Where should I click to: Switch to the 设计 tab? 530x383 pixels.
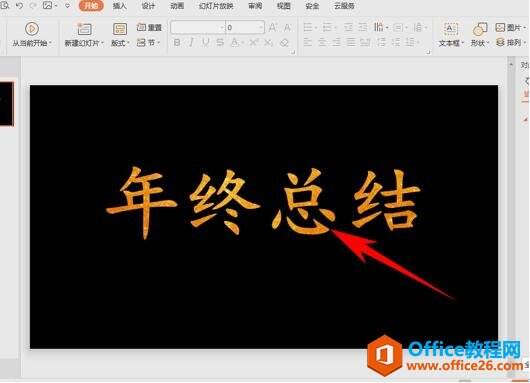148,6
